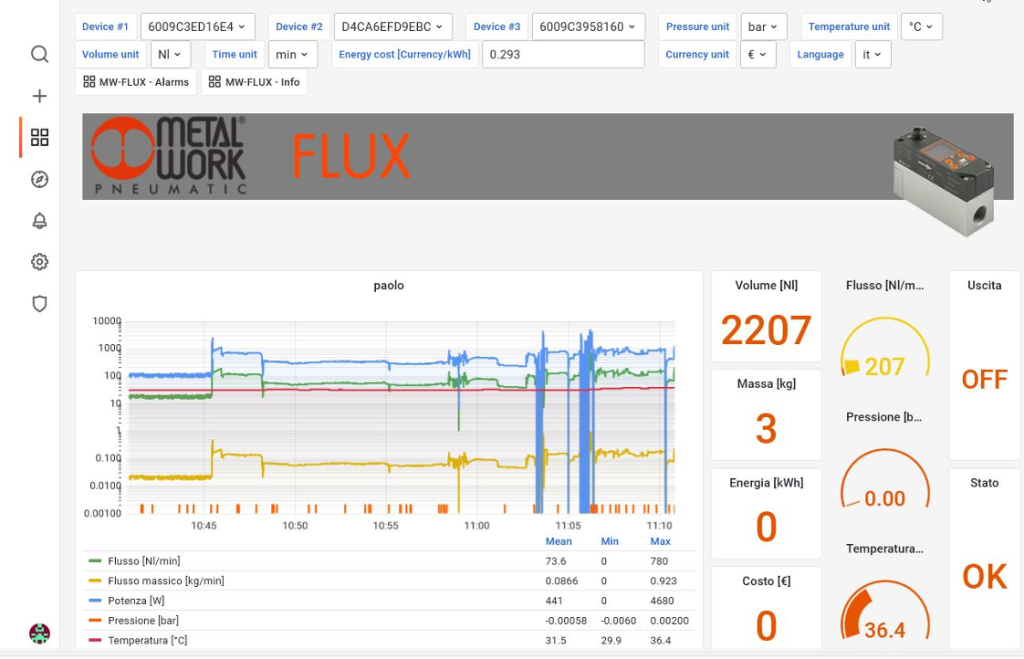Open the Device #3 dropdown 6009C3958160
The image size is (1024, 659).
588,27
